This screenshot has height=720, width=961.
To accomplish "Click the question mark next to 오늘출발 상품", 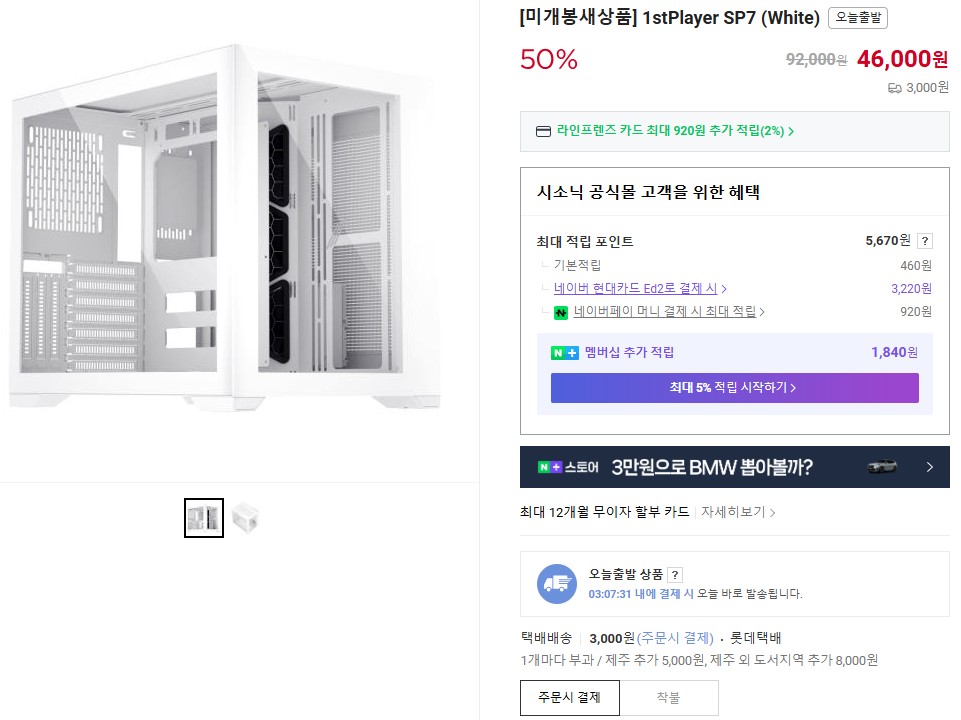I will pyautogui.click(x=675, y=574).
